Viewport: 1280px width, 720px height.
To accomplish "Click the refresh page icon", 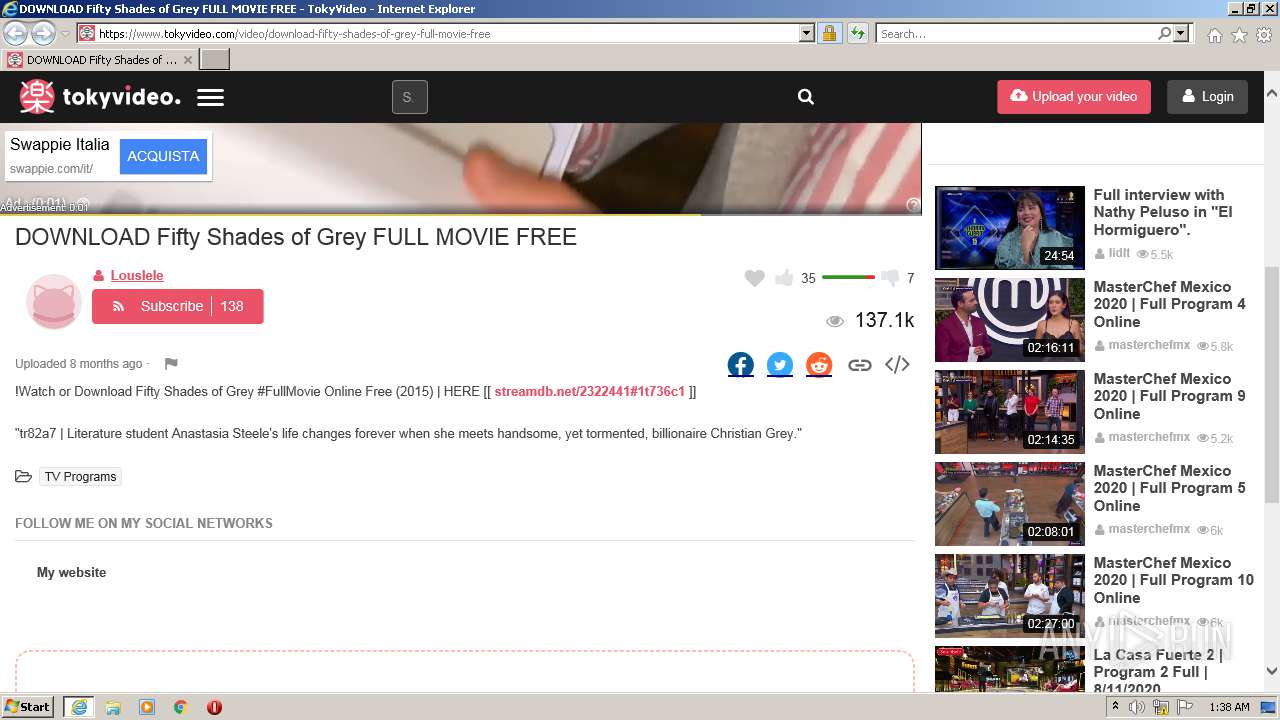I will coord(857,33).
